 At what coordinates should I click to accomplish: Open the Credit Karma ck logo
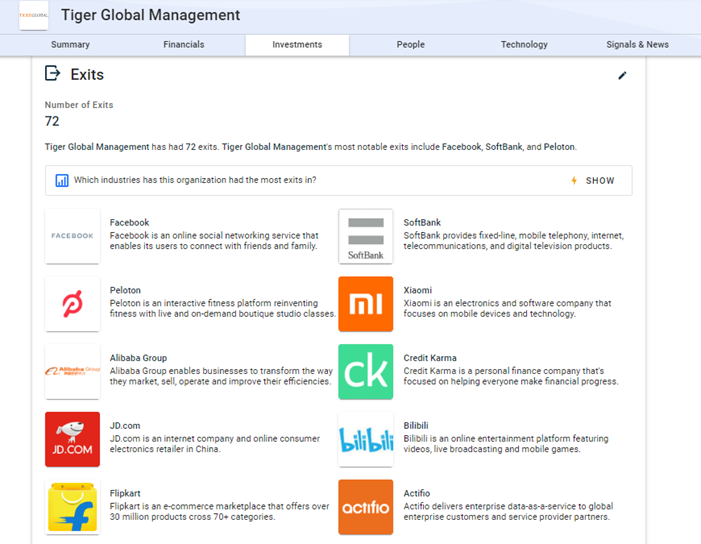pyautogui.click(x=366, y=371)
